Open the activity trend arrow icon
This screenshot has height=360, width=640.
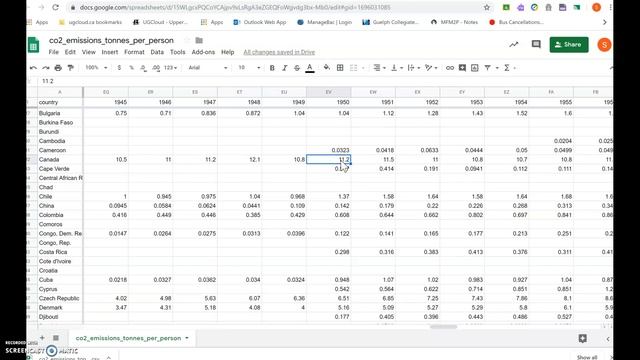[x=514, y=44]
